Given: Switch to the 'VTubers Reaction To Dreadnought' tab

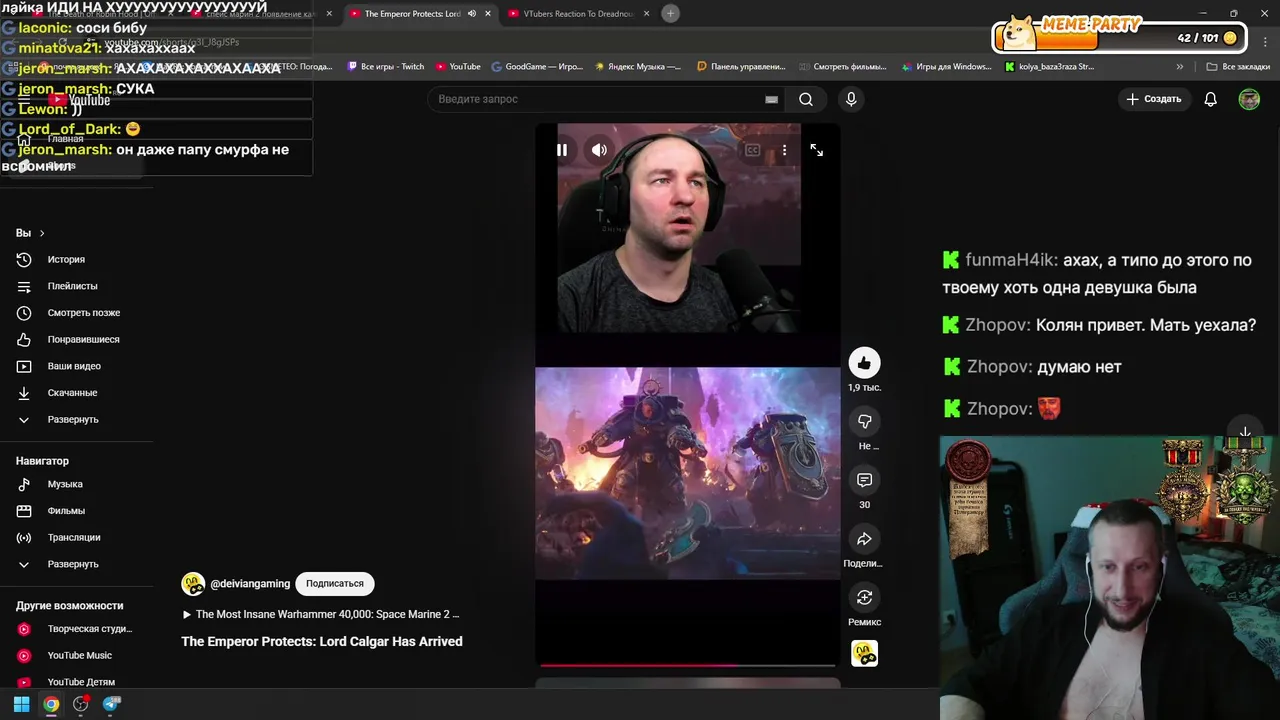Looking at the screenshot, I should (x=578, y=14).
